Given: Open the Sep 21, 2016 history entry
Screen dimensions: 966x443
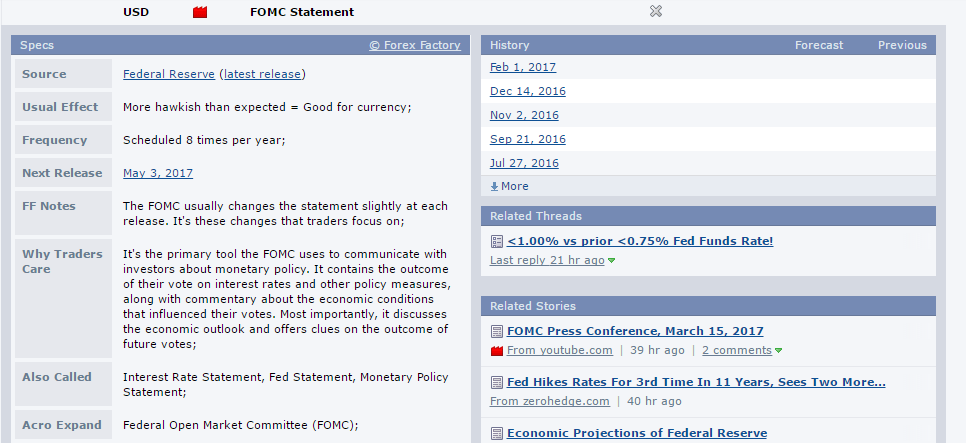Looking at the screenshot, I should (527, 139).
